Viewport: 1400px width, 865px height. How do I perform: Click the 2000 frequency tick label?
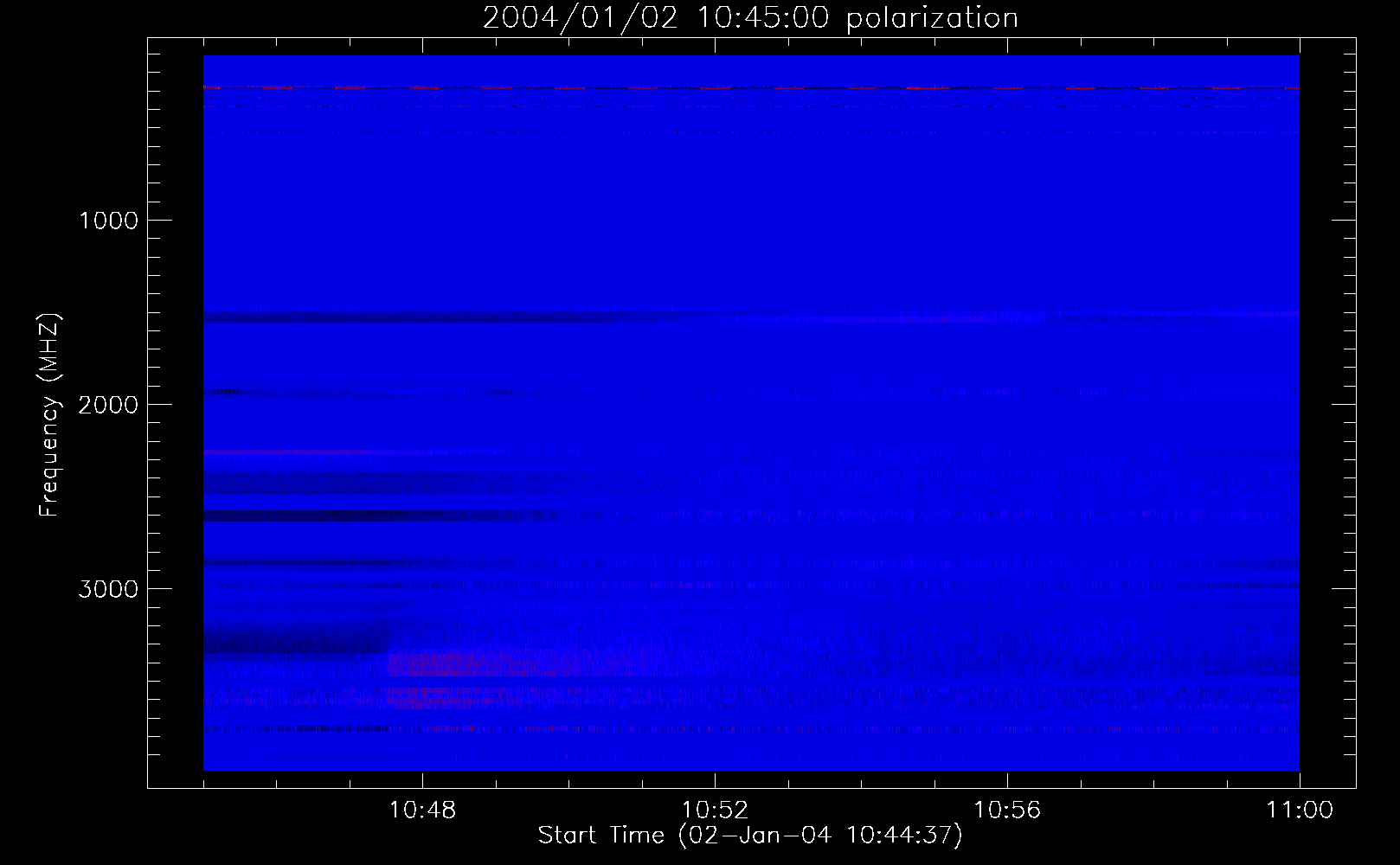[x=108, y=405]
